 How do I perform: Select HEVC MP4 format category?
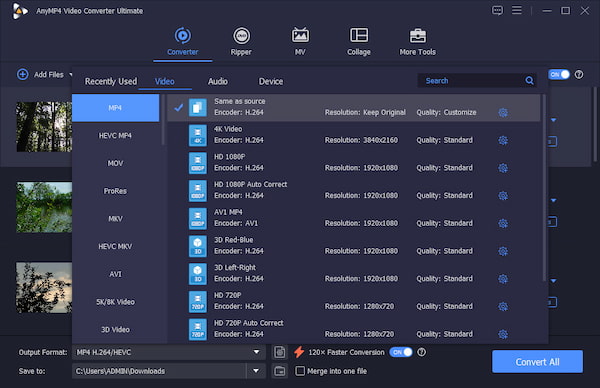tap(116, 136)
